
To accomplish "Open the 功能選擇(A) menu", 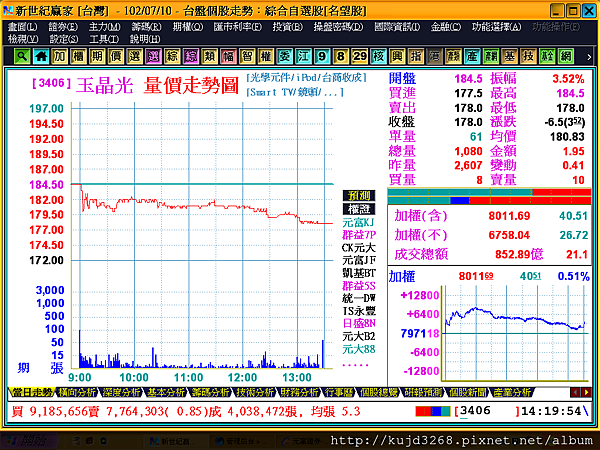I will (496, 27).
